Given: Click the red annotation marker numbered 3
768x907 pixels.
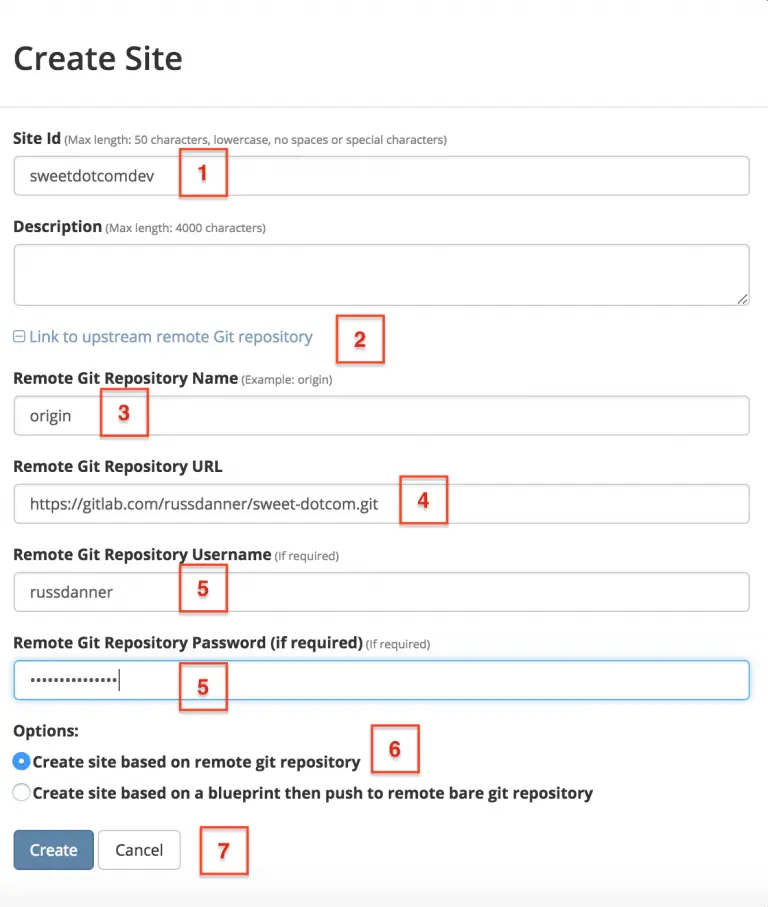Looking at the screenshot, I should point(124,413).
